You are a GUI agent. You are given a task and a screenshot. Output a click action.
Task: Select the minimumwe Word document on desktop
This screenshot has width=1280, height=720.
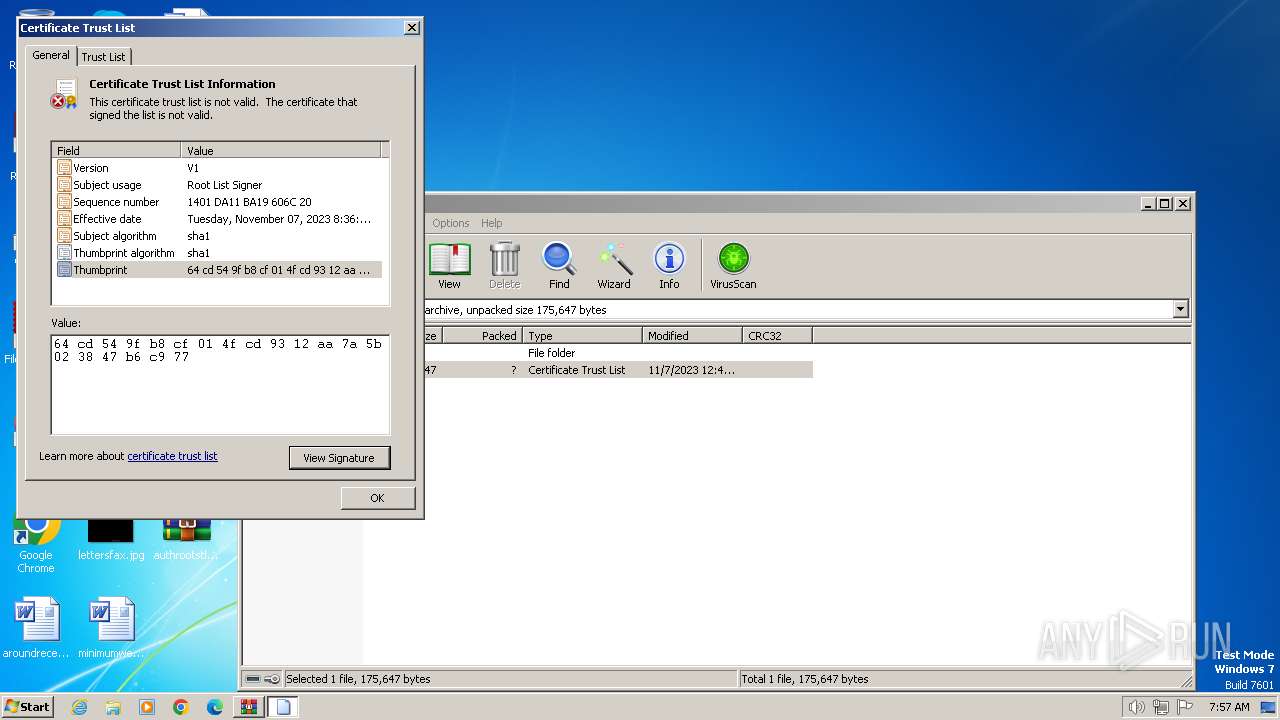pos(111,627)
